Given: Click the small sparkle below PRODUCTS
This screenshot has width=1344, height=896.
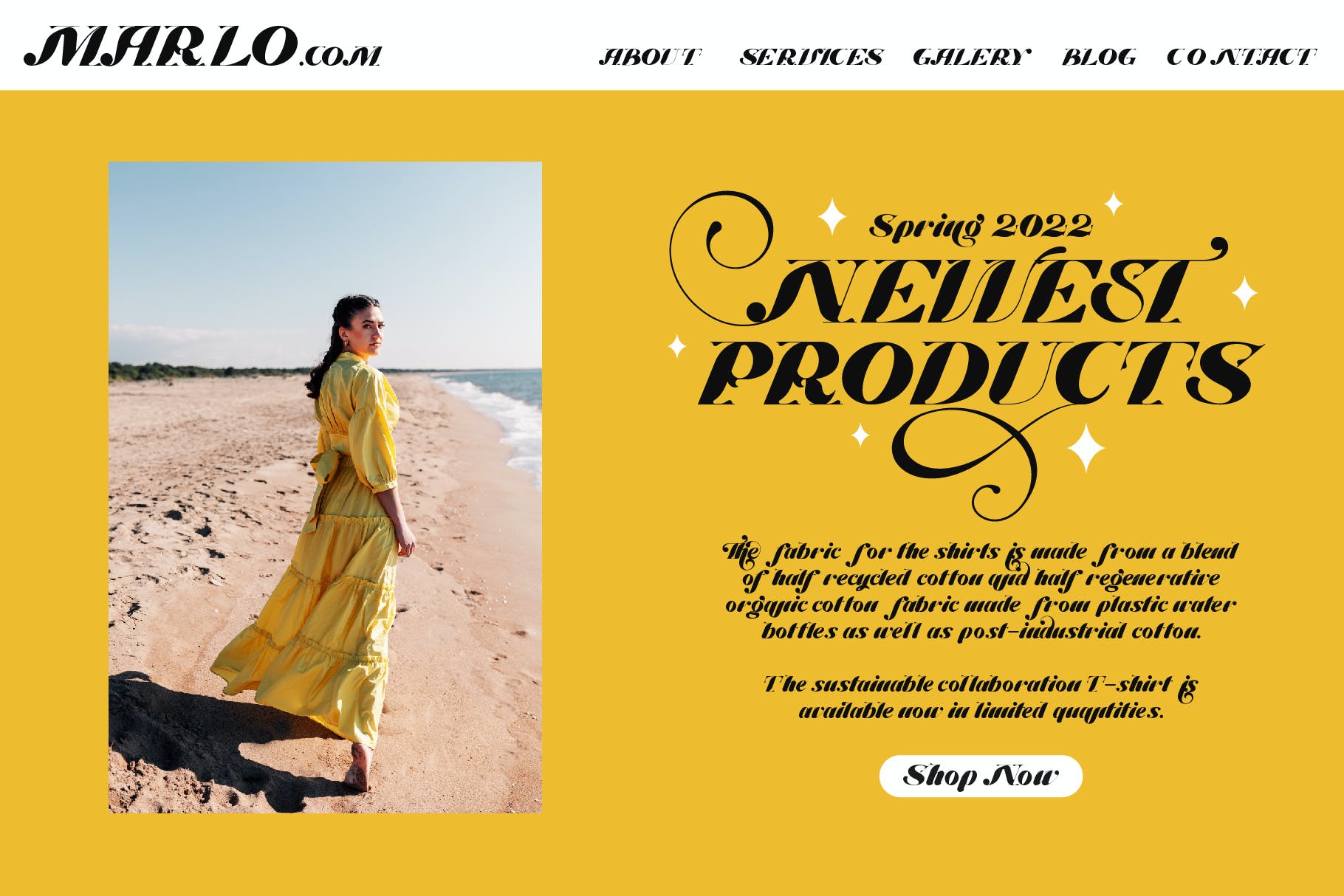Looking at the screenshot, I should pyautogui.click(x=860, y=435).
